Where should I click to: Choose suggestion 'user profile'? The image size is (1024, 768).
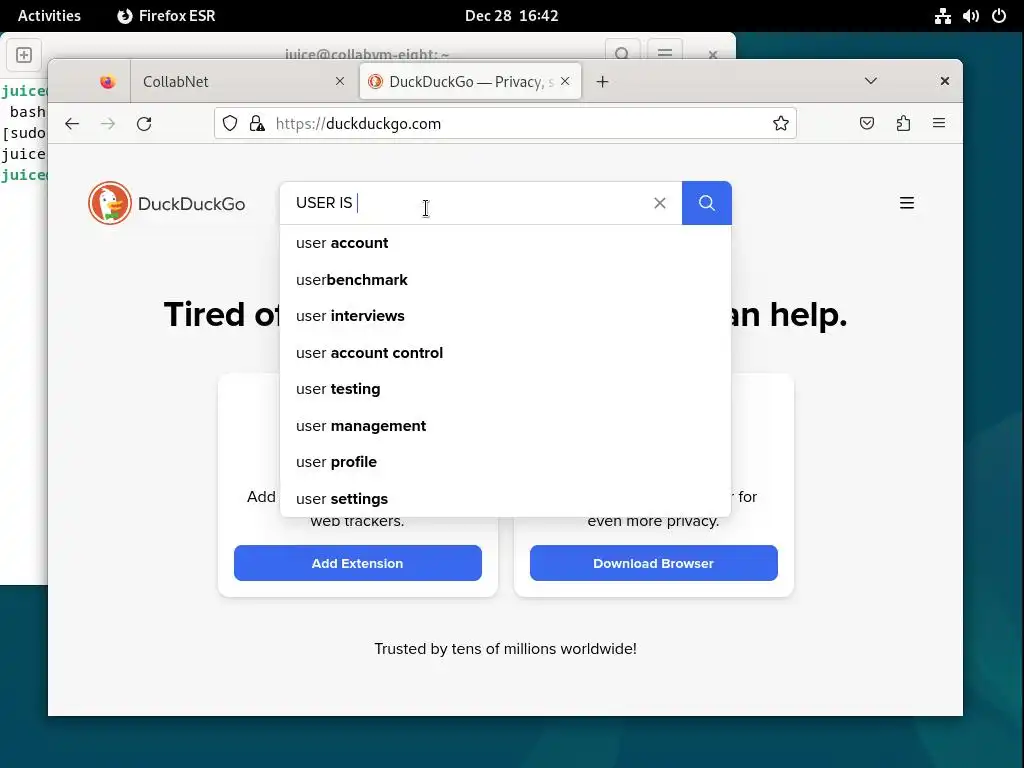pos(505,462)
